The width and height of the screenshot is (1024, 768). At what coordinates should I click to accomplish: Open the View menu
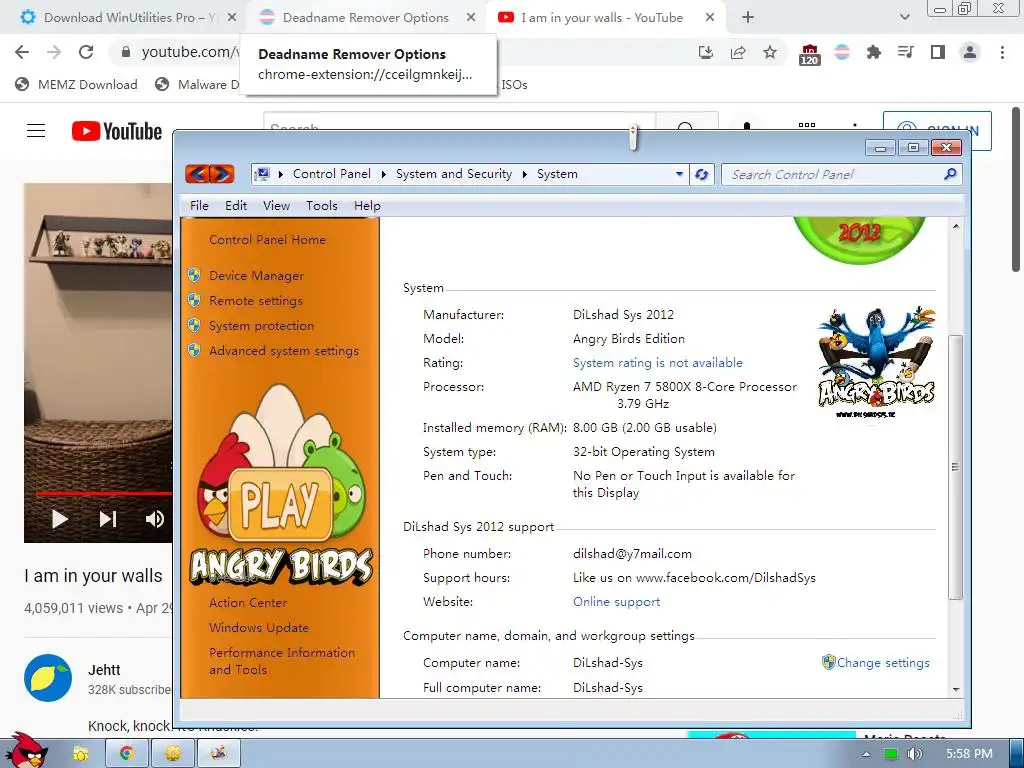click(276, 206)
